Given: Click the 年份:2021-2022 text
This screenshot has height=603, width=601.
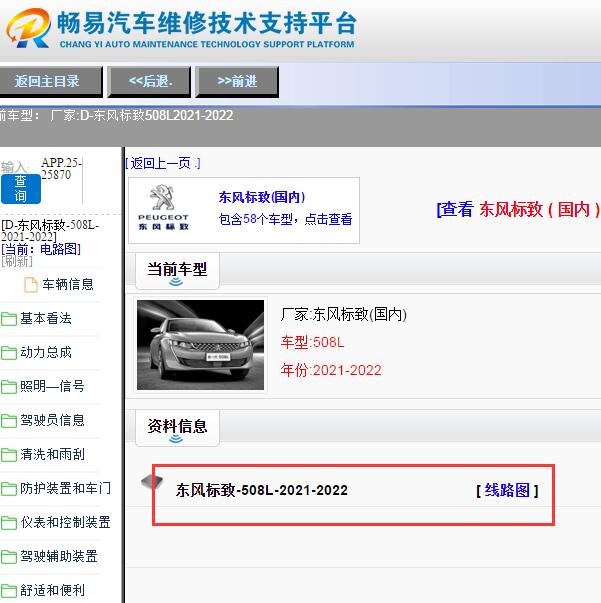Looking at the screenshot, I should click(331, 370).
